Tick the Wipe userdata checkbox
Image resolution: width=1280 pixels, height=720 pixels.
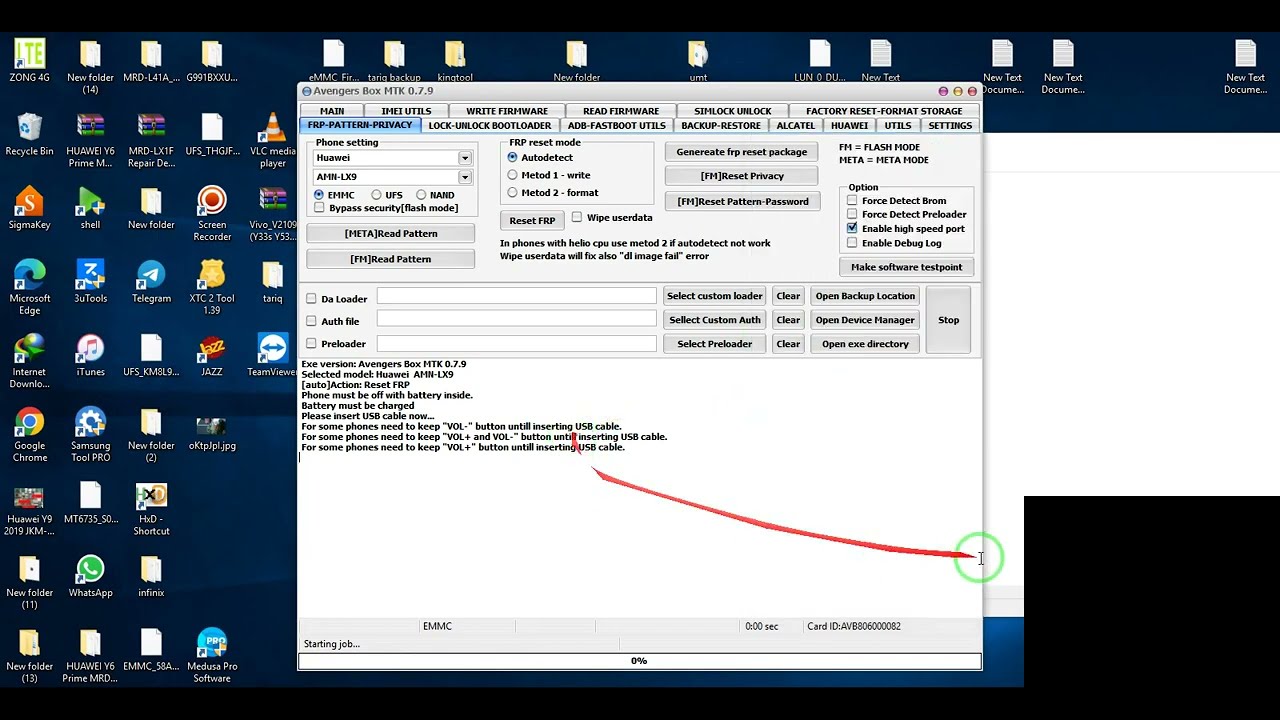tap(577, 217)
